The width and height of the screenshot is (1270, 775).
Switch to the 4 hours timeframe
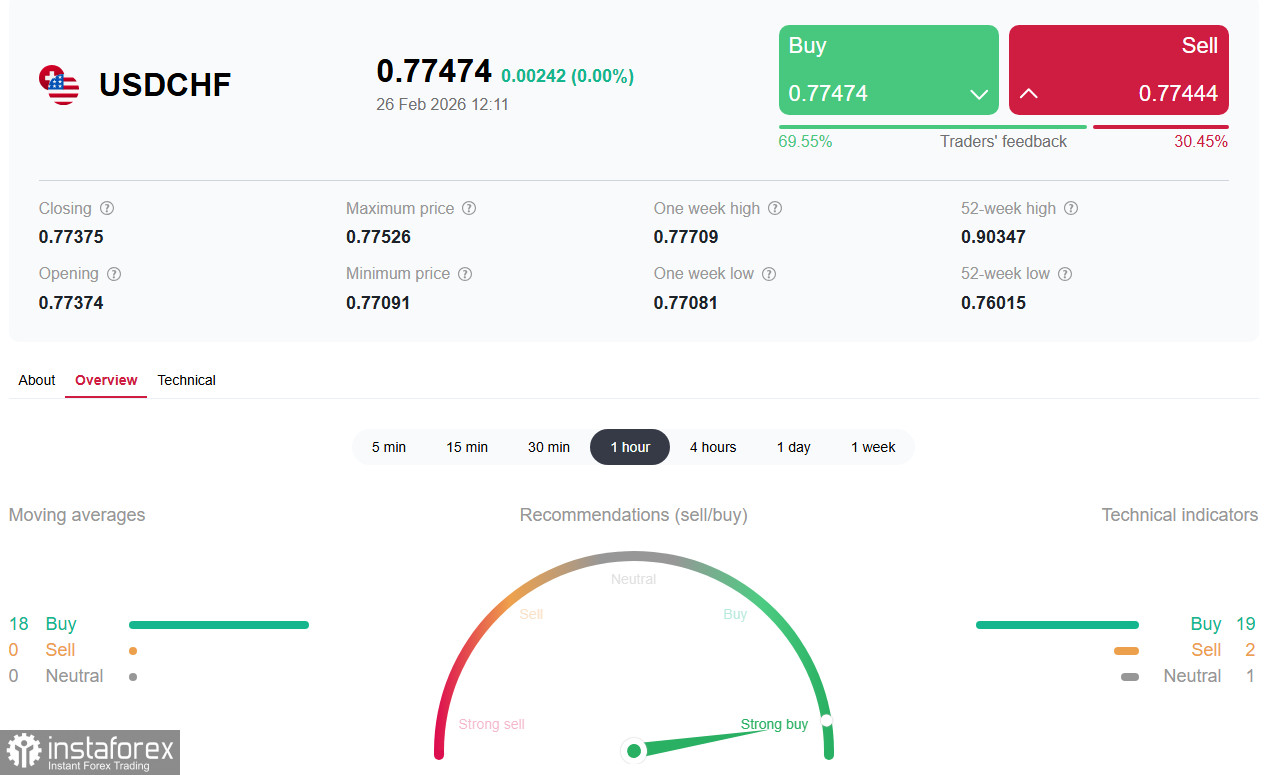pyautogui.click(x=713, y=447)
